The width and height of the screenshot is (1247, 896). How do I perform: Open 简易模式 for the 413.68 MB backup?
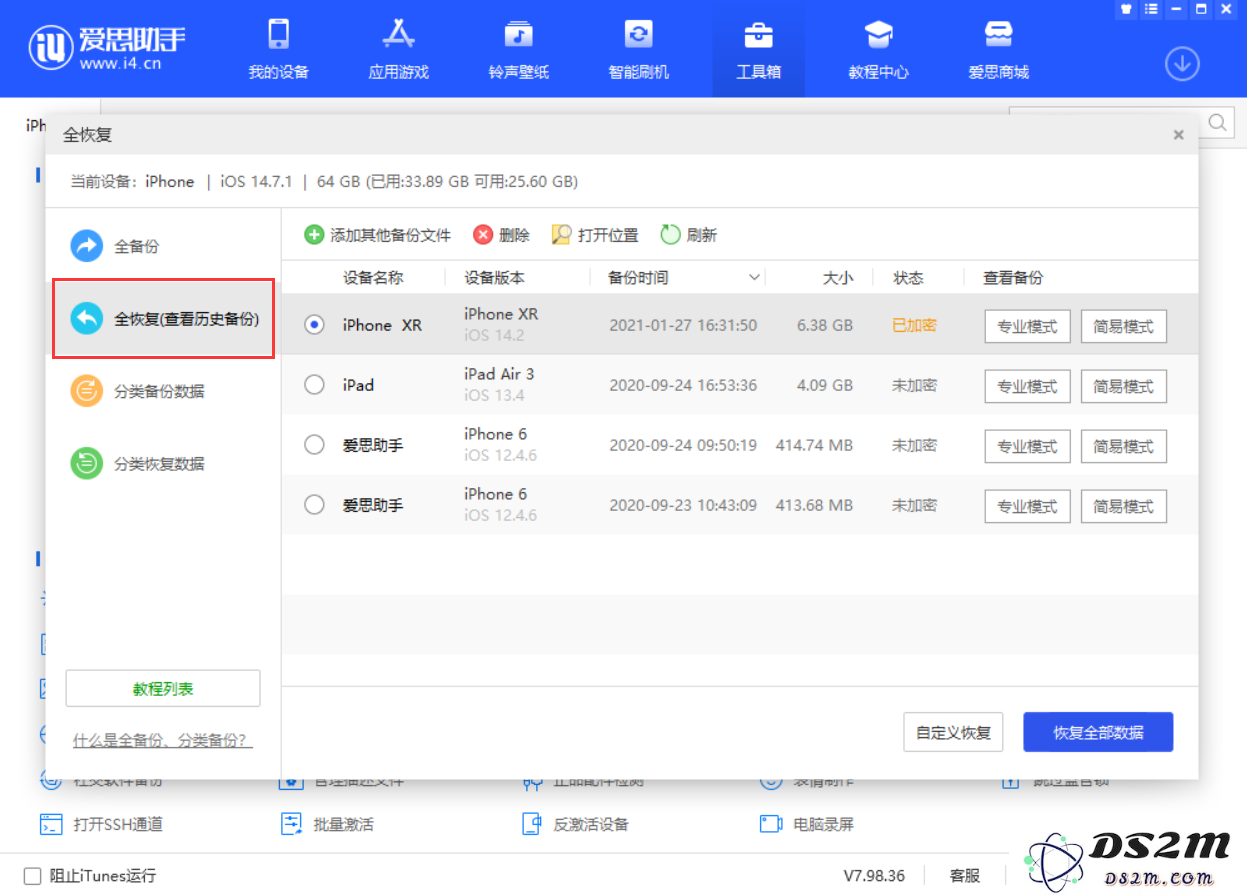coord(1124,506)
